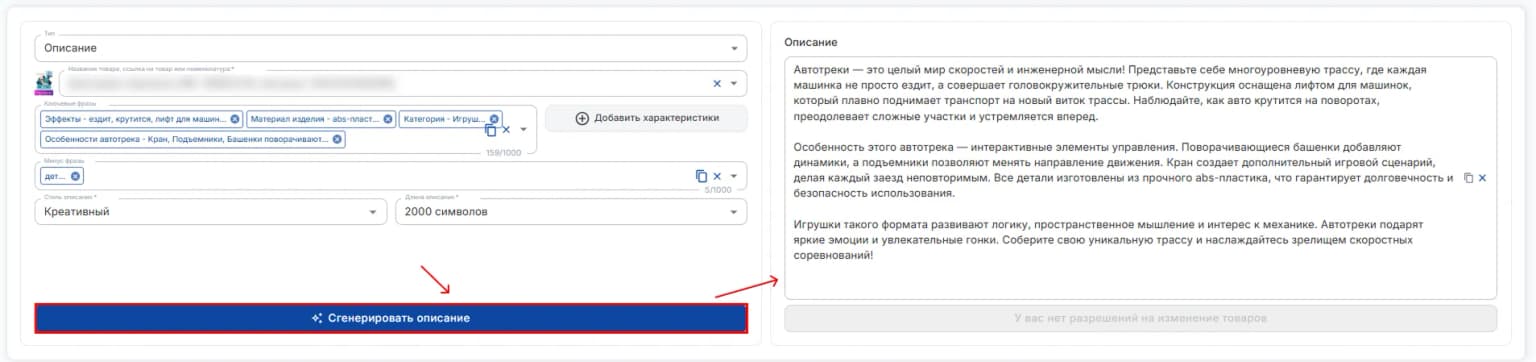This screenshot has height=362, width=1536.
Task: Copy the minus phrases
Action: (x=701, y=176)
